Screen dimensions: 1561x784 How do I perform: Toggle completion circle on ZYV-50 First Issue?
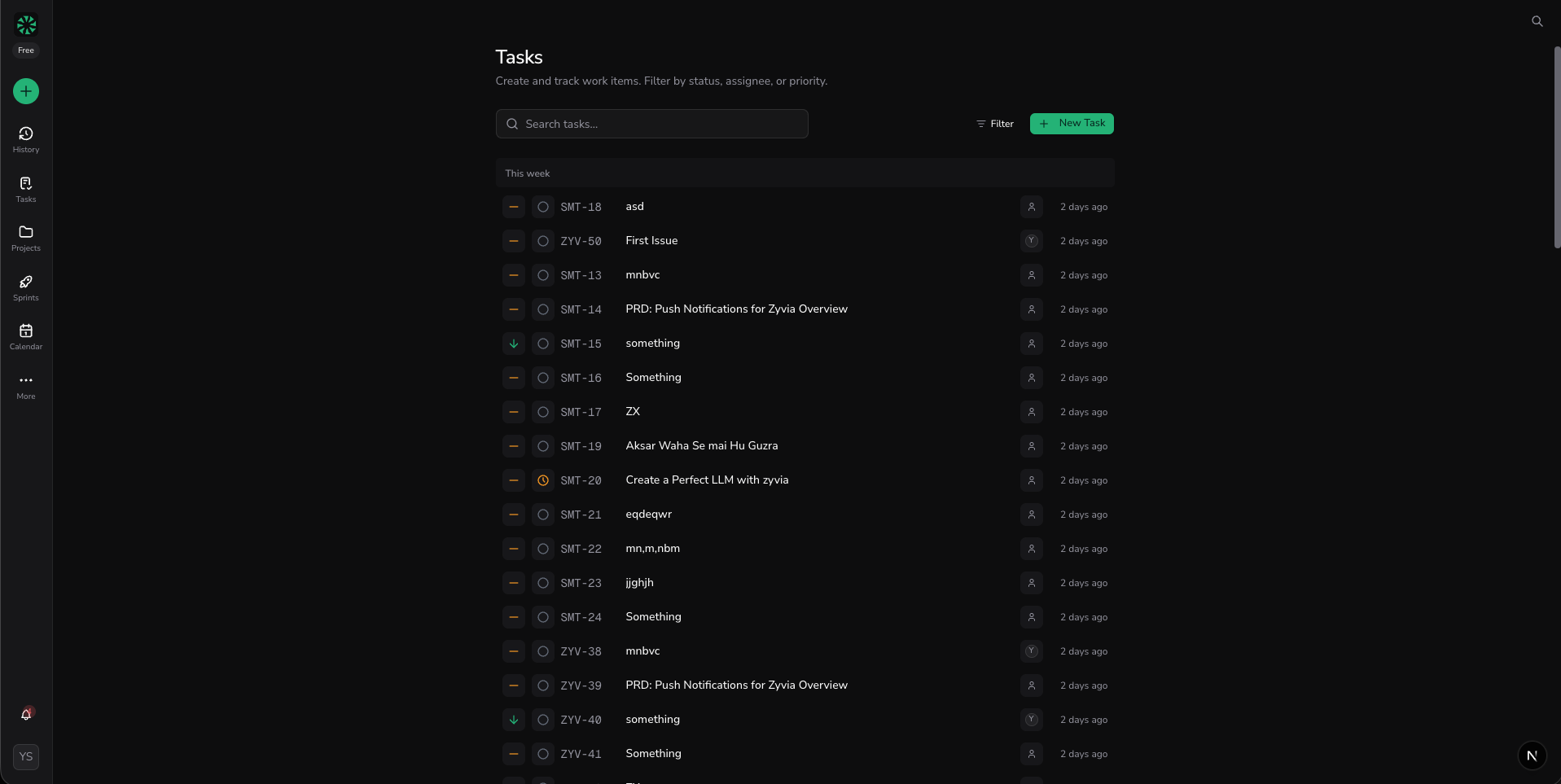[543, 241]
